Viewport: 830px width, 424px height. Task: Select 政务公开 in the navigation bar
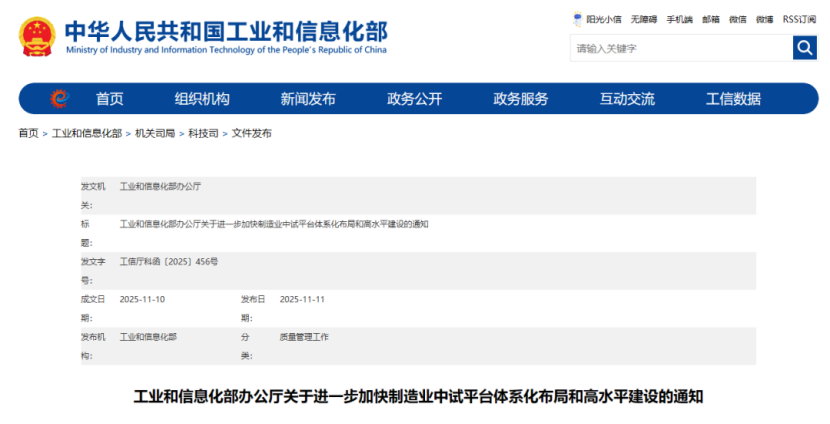point(414,99)
